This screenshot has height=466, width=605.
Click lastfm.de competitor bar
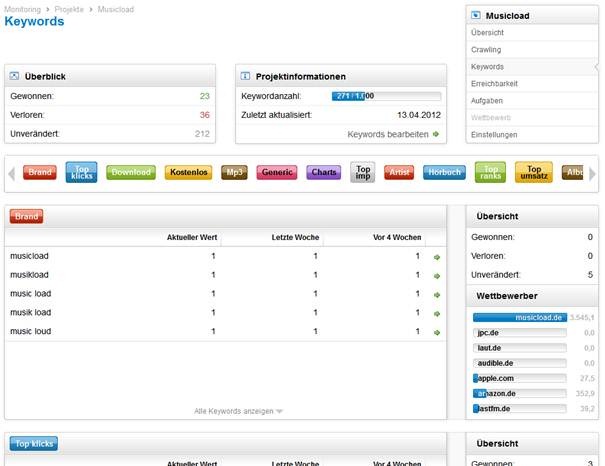point(520,409)
